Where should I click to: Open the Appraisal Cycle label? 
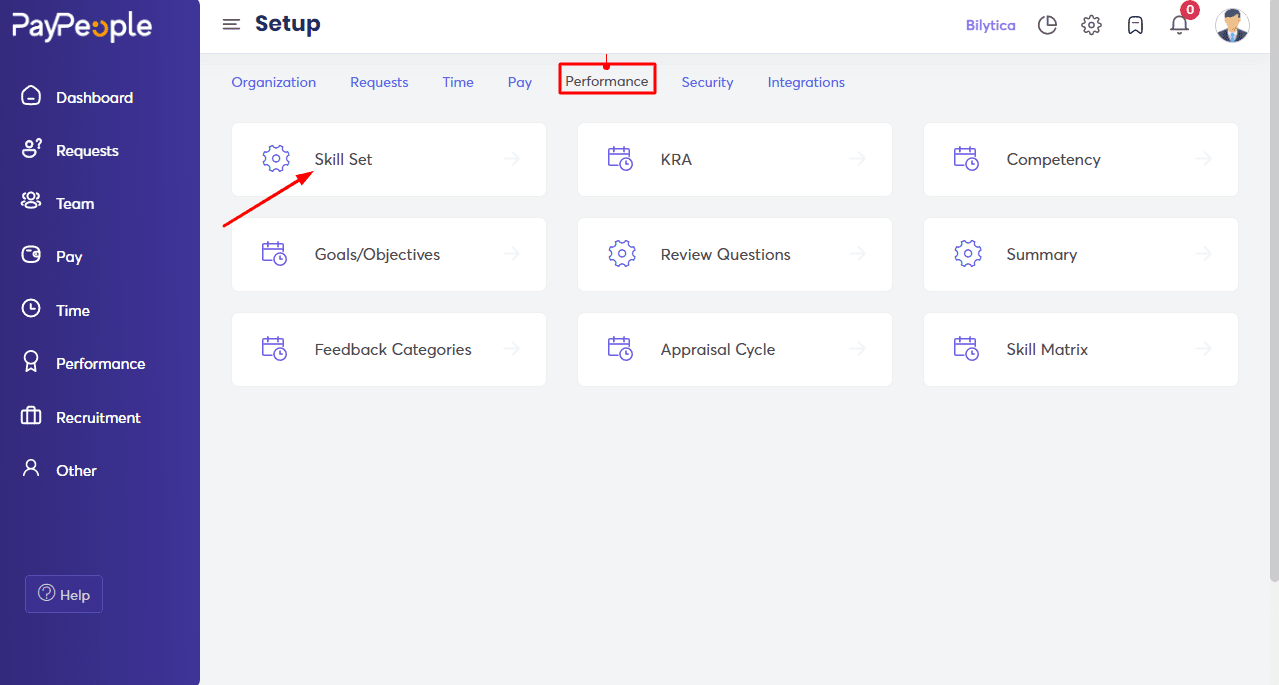718,349
